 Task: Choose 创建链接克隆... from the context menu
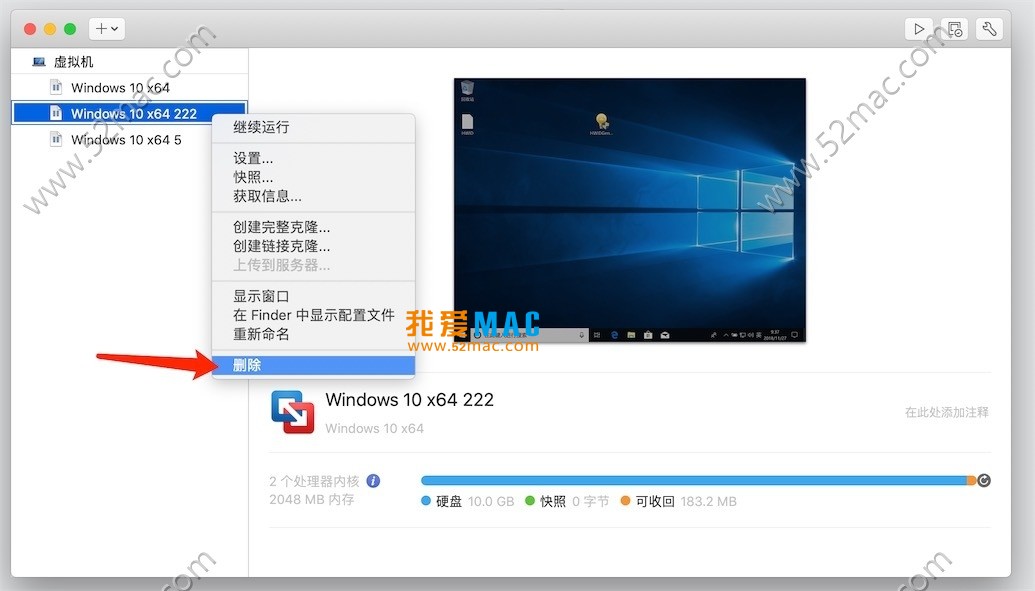[x=314, y=246]
